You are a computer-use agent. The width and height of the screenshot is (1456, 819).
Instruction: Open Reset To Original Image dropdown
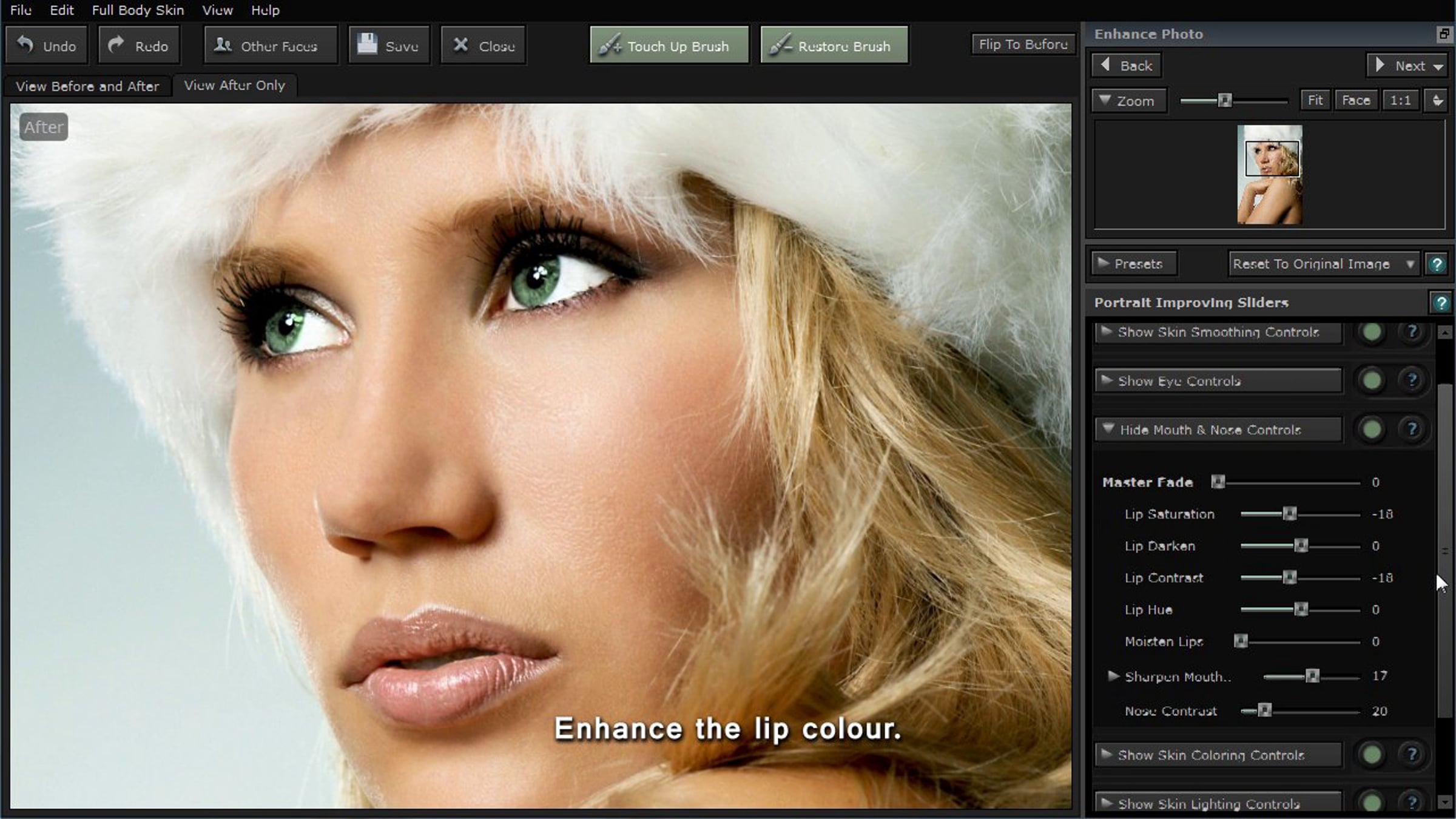1323,264
